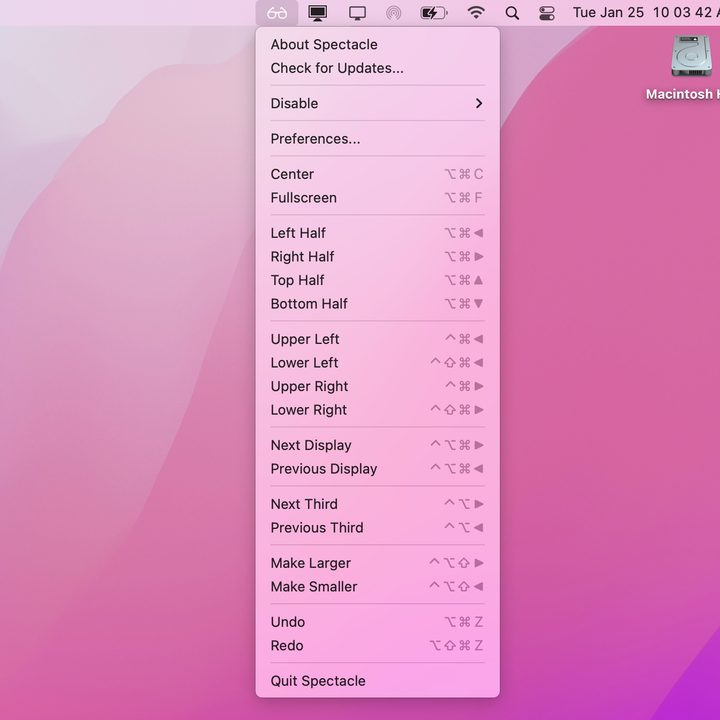The height and width of the screenshot is (720, 720).
Task: Click the Spectacle glasses icon in menu bar
Action: (277, 13)
